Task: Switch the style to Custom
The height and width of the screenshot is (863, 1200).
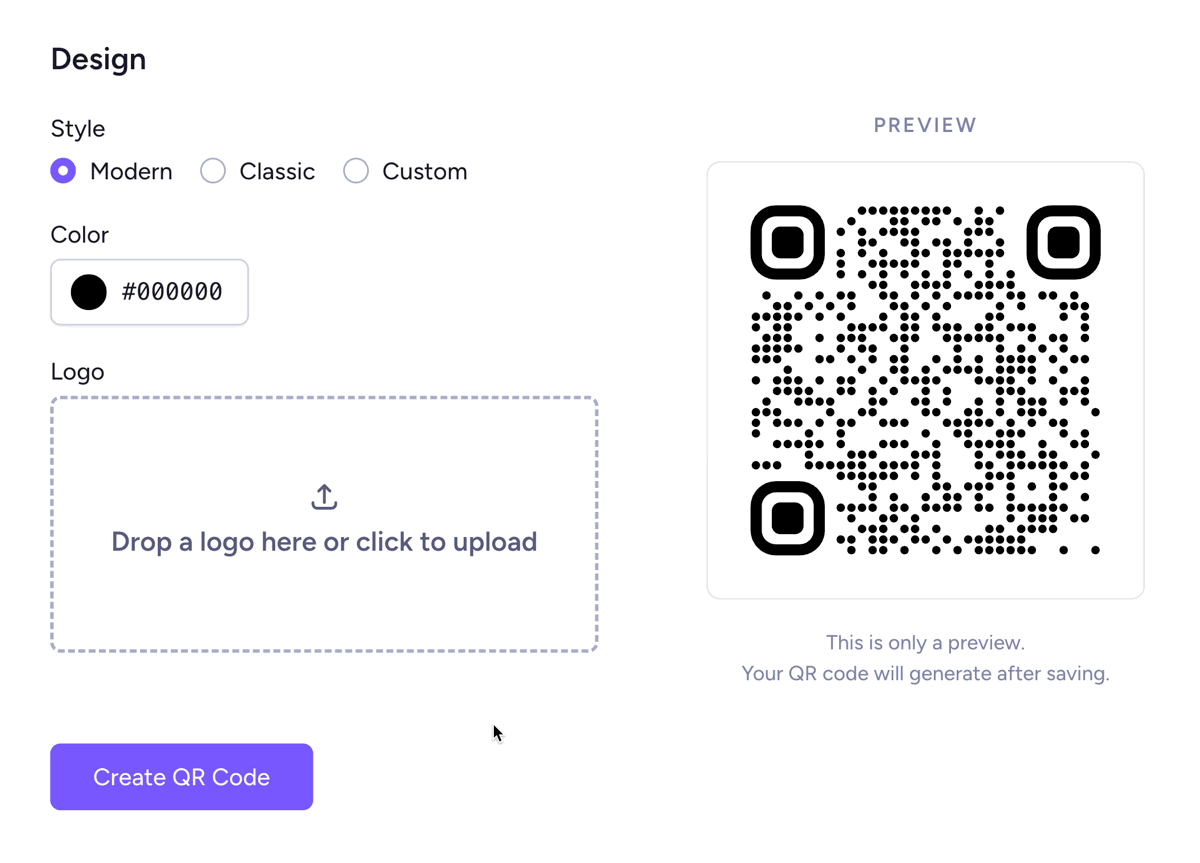Action: pos(356,171)
